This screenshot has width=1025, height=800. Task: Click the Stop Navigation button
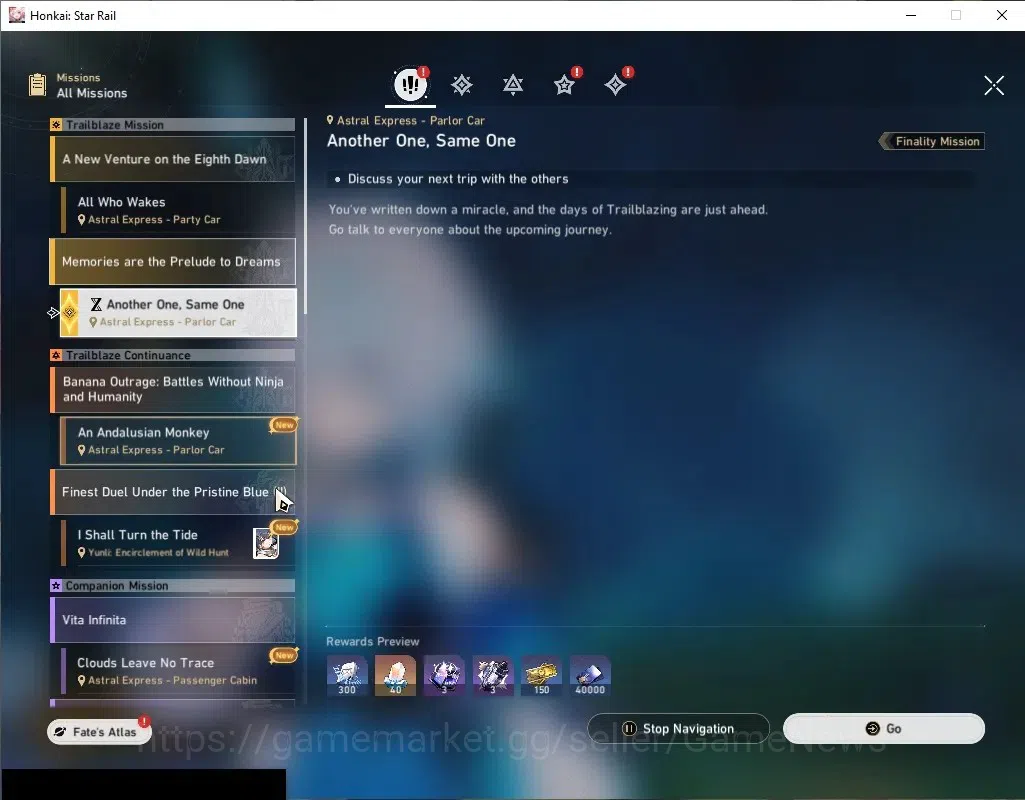point(679,728)
